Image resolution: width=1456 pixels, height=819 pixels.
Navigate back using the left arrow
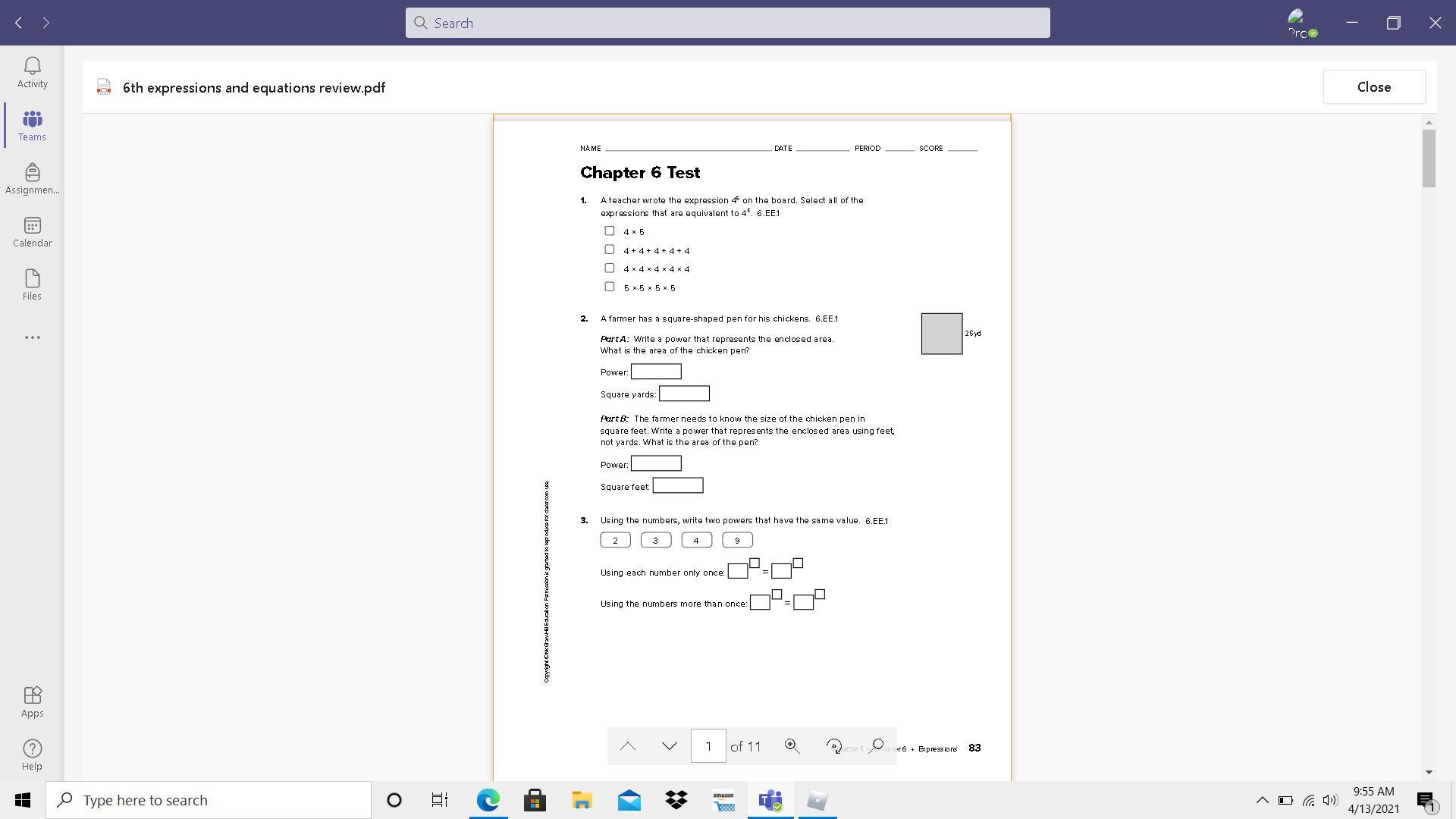pos(19,23)
